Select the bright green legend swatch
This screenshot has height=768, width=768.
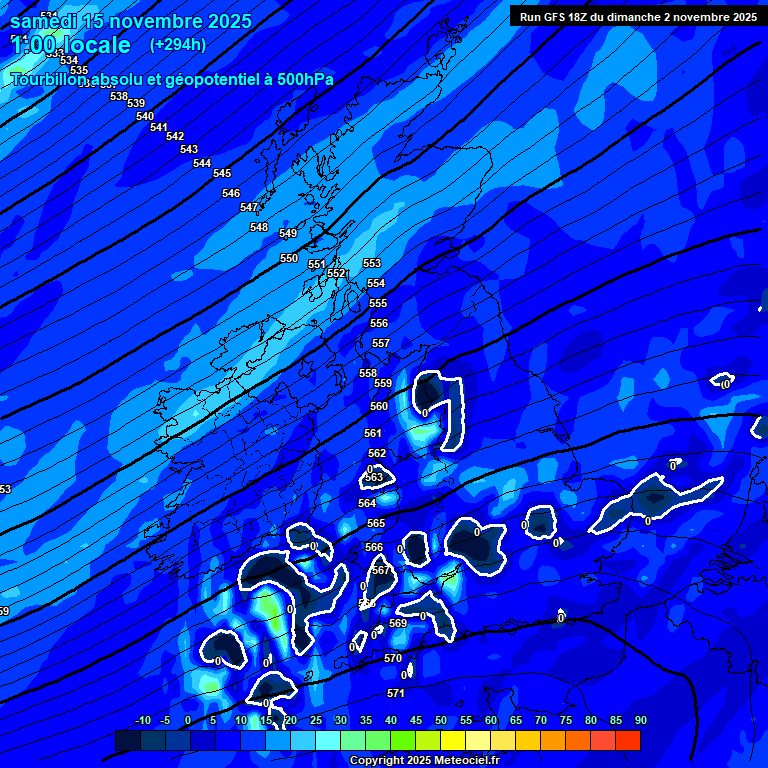[403, 740]
